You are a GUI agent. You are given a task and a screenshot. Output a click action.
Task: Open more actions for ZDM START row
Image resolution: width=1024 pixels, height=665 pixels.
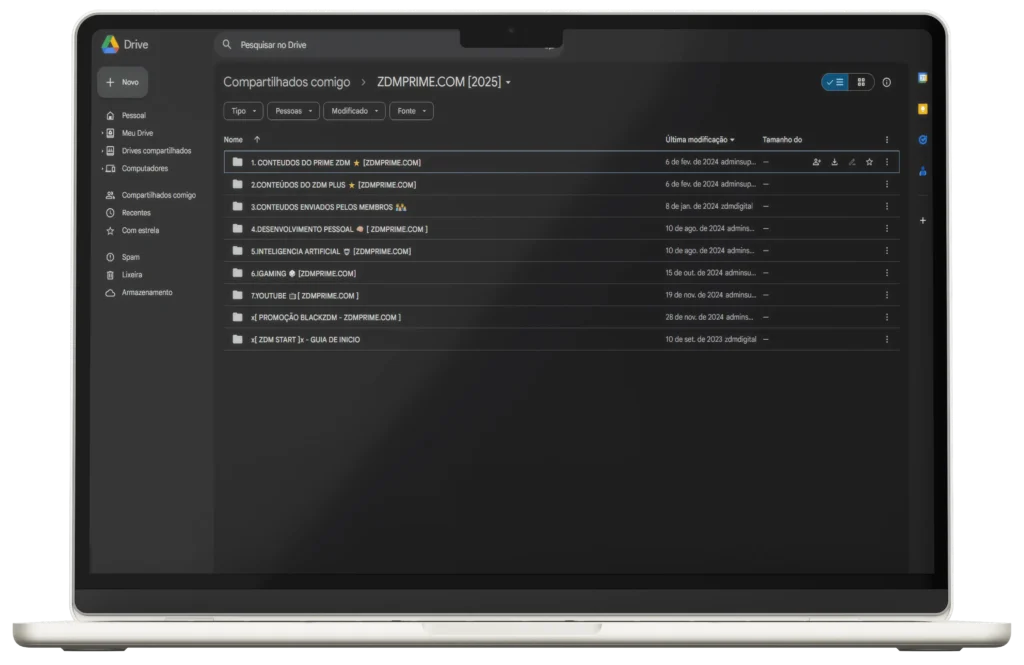click(x=887, y=340)
